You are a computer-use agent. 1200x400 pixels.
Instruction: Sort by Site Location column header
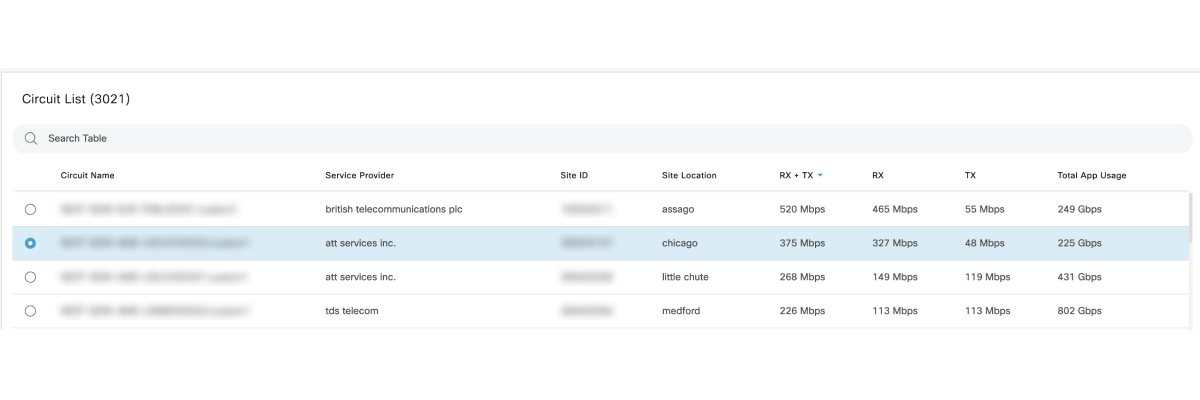tap(689, 176)
